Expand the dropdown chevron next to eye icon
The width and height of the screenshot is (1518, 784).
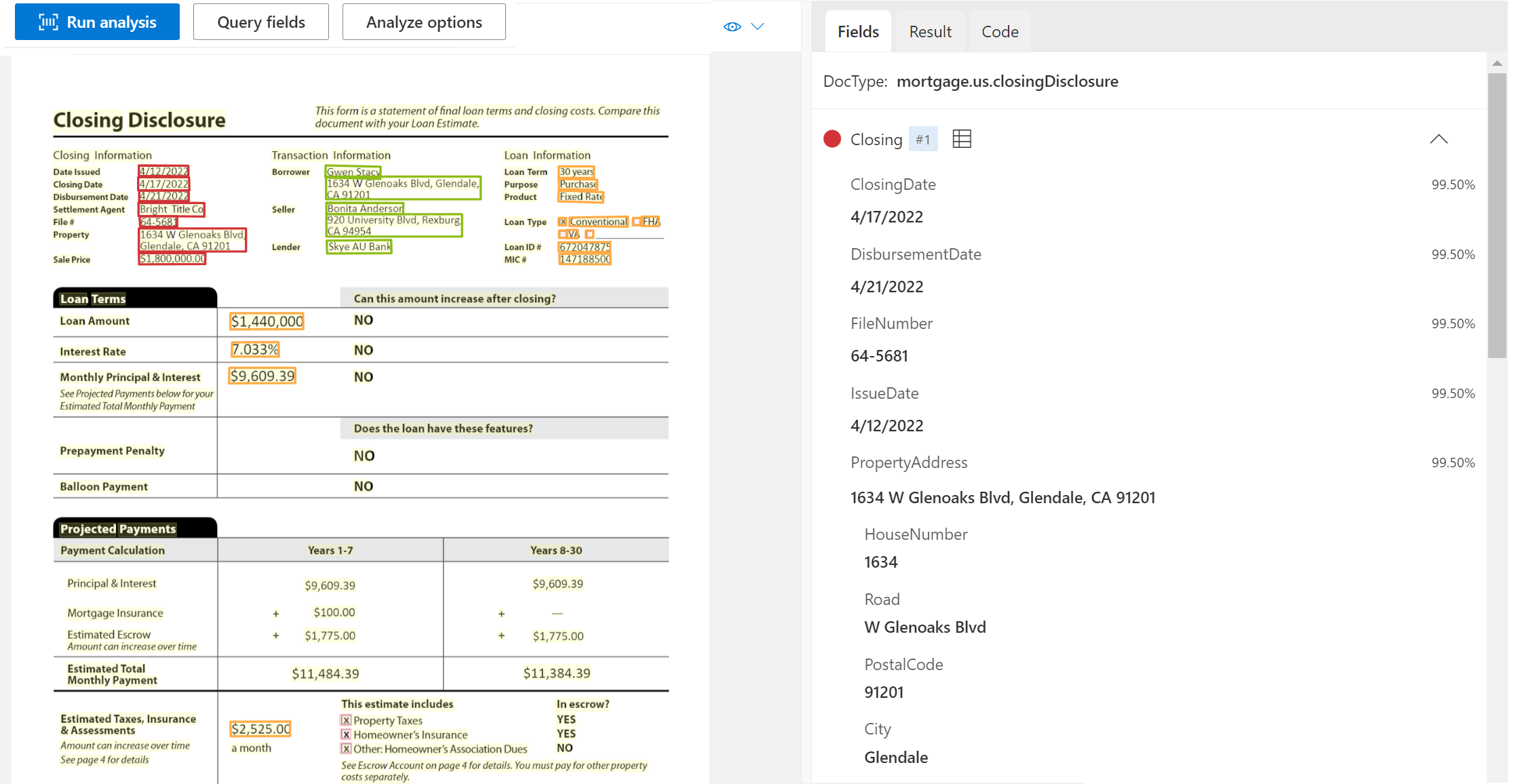click(757, 26)
